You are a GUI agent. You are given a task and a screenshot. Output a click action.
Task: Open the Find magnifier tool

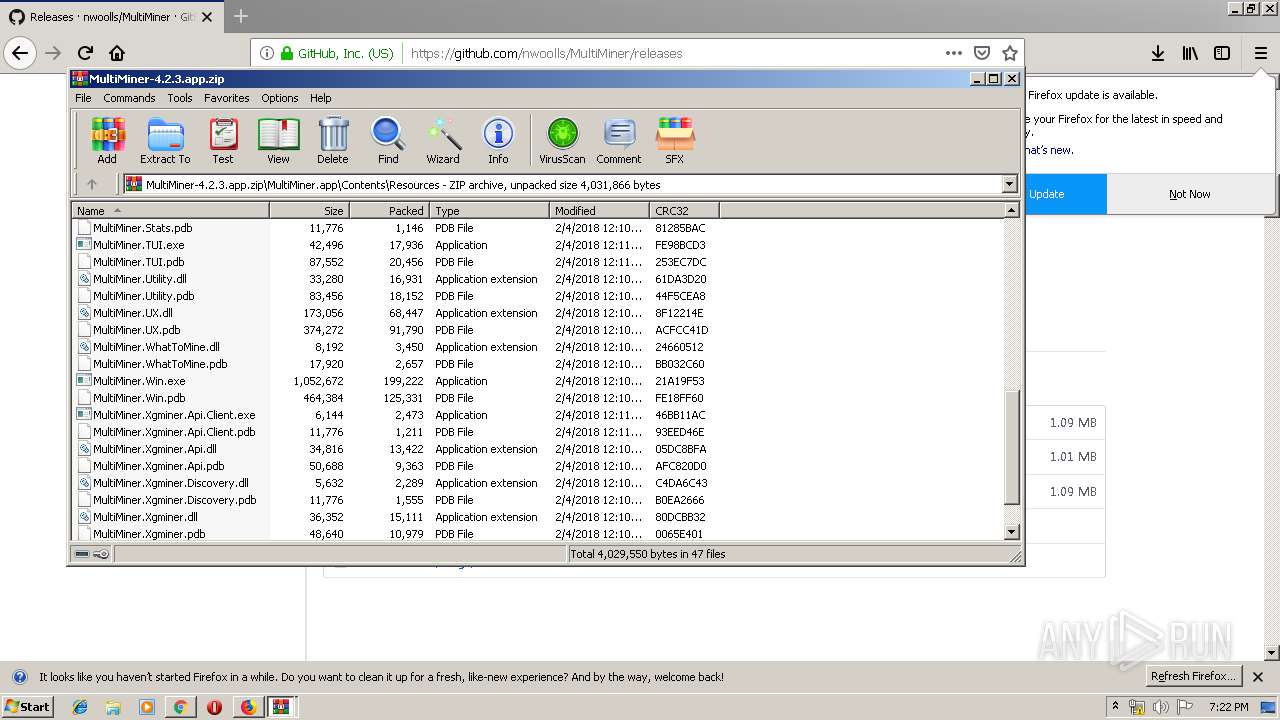(388, 140)
